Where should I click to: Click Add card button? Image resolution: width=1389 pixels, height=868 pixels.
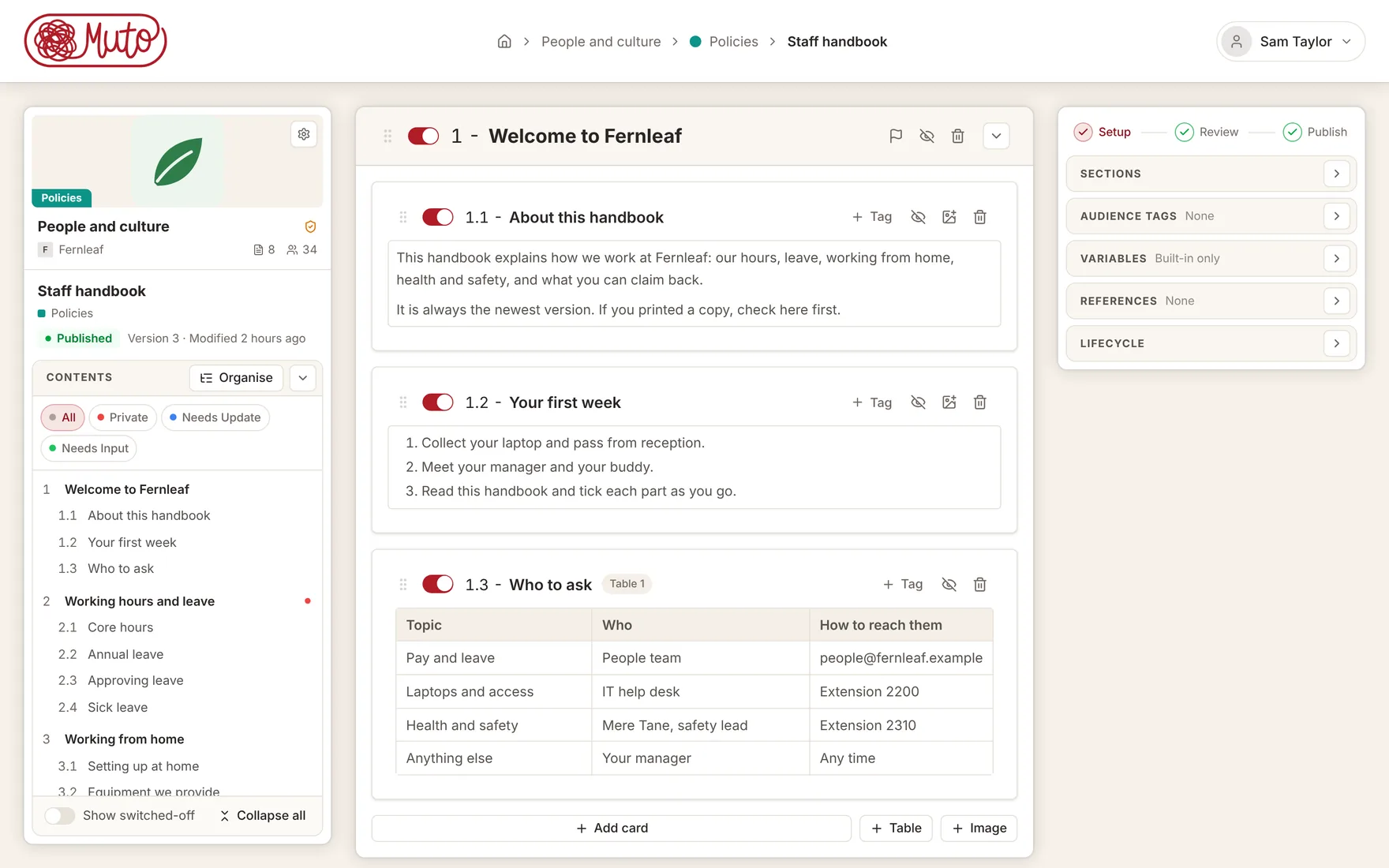click(612, 828)
